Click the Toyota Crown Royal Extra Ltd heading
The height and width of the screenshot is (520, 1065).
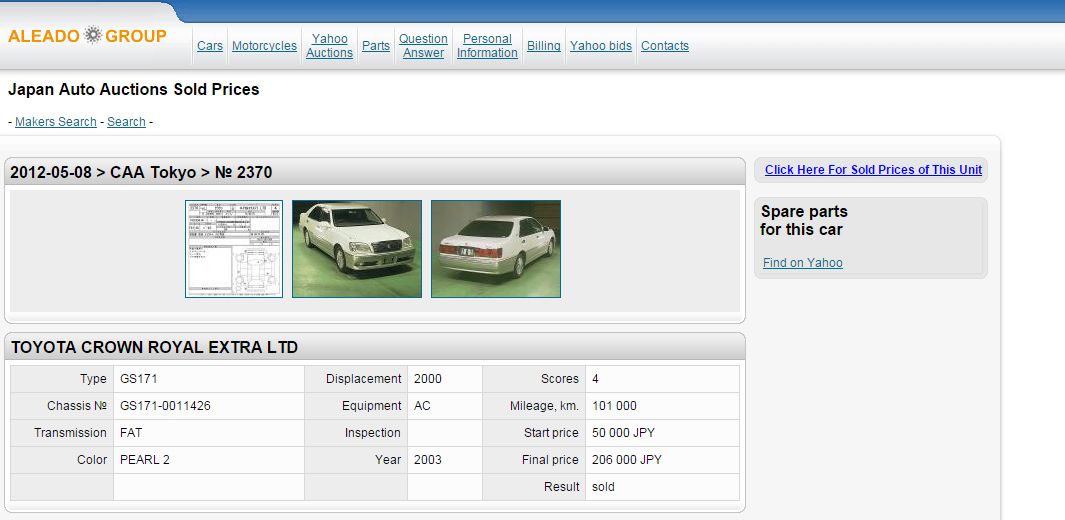point(154,348)
